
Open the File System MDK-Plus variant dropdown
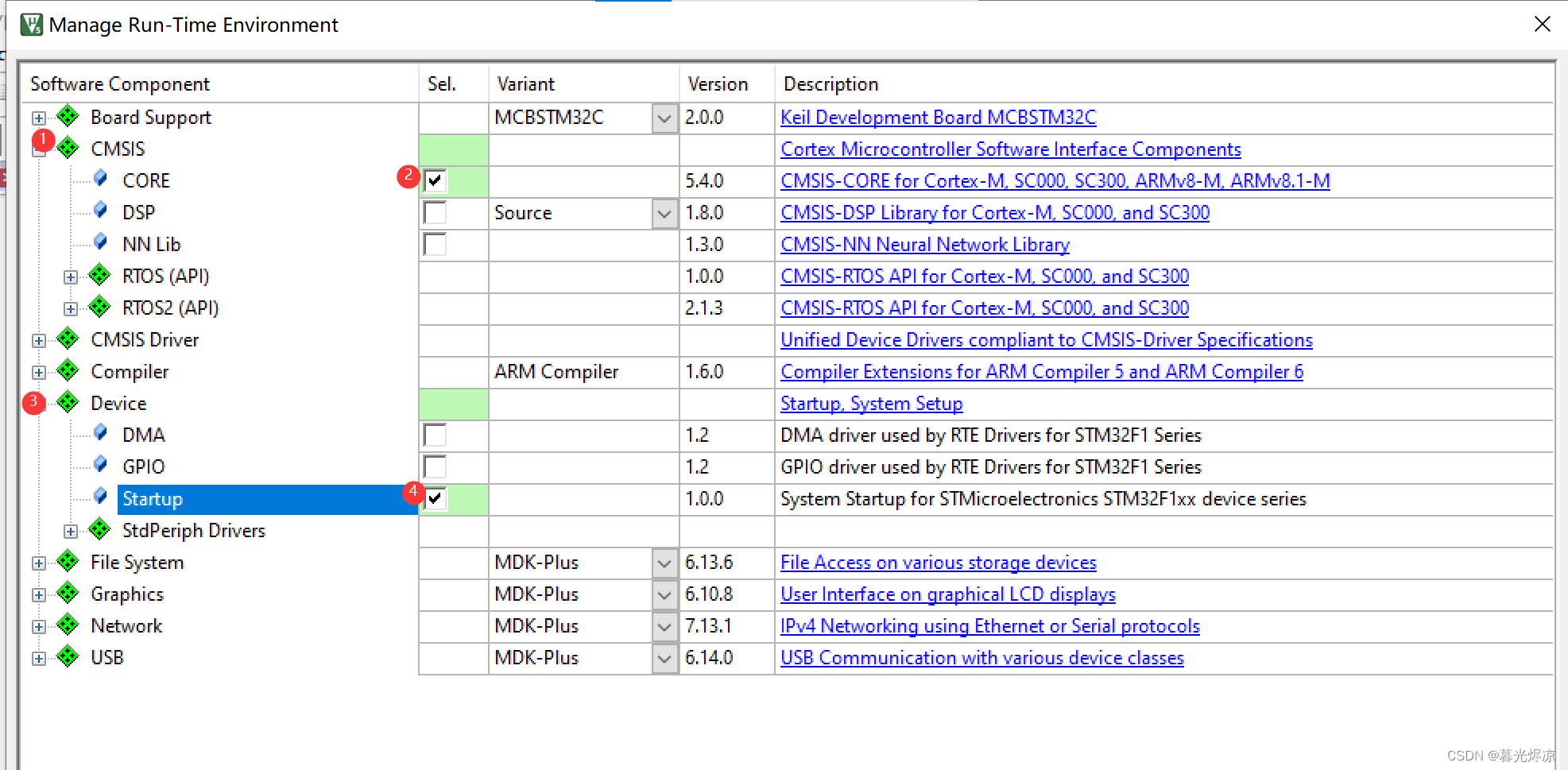pyautogui.click(x=664, y=563)
